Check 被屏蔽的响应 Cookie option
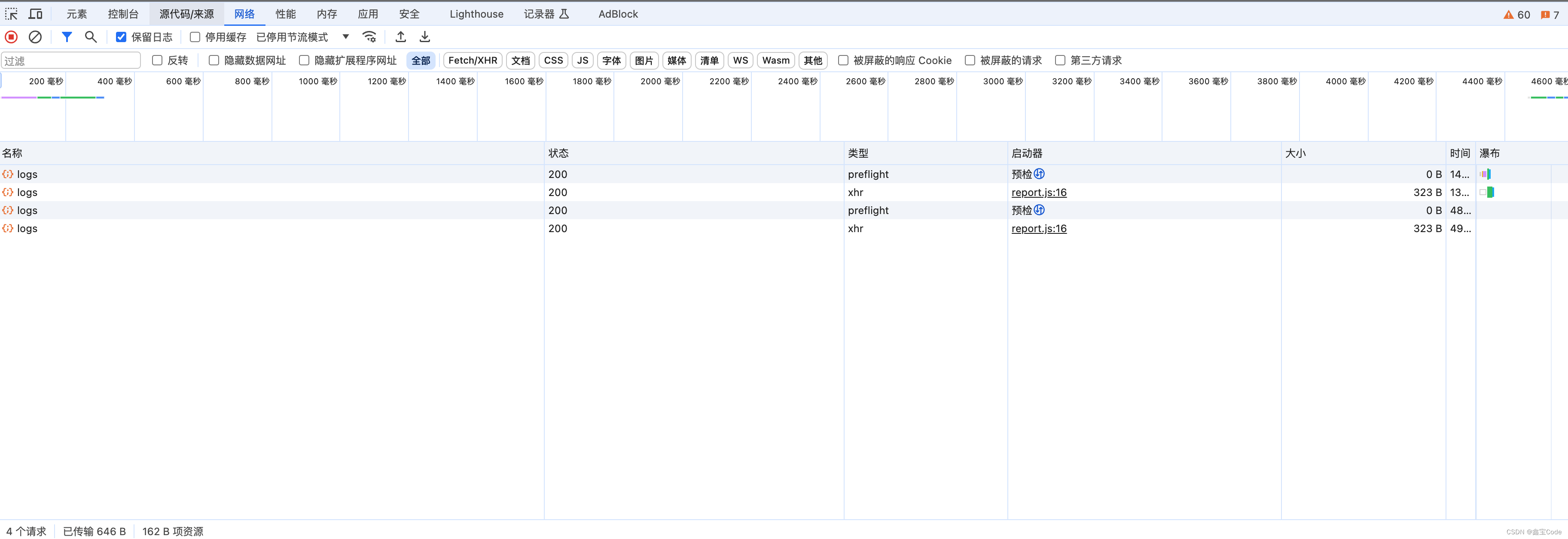The height and width of the screenshot is (539, 1568). tap(843, 60)
